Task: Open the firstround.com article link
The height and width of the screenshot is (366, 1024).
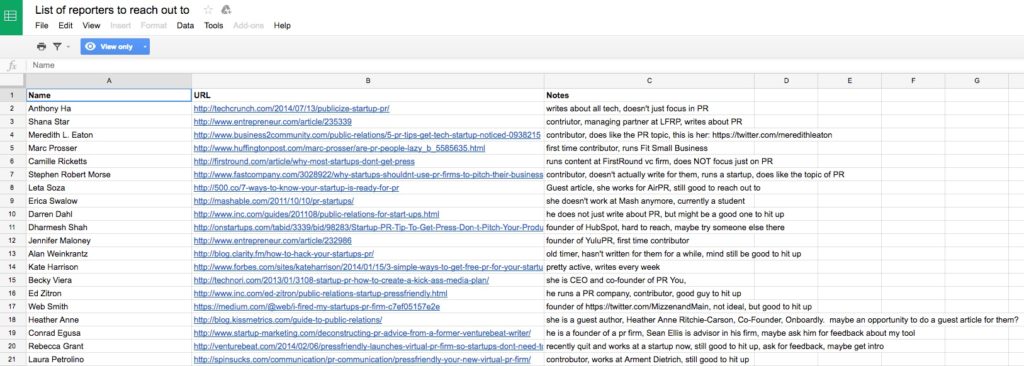Action: (304, 161)
